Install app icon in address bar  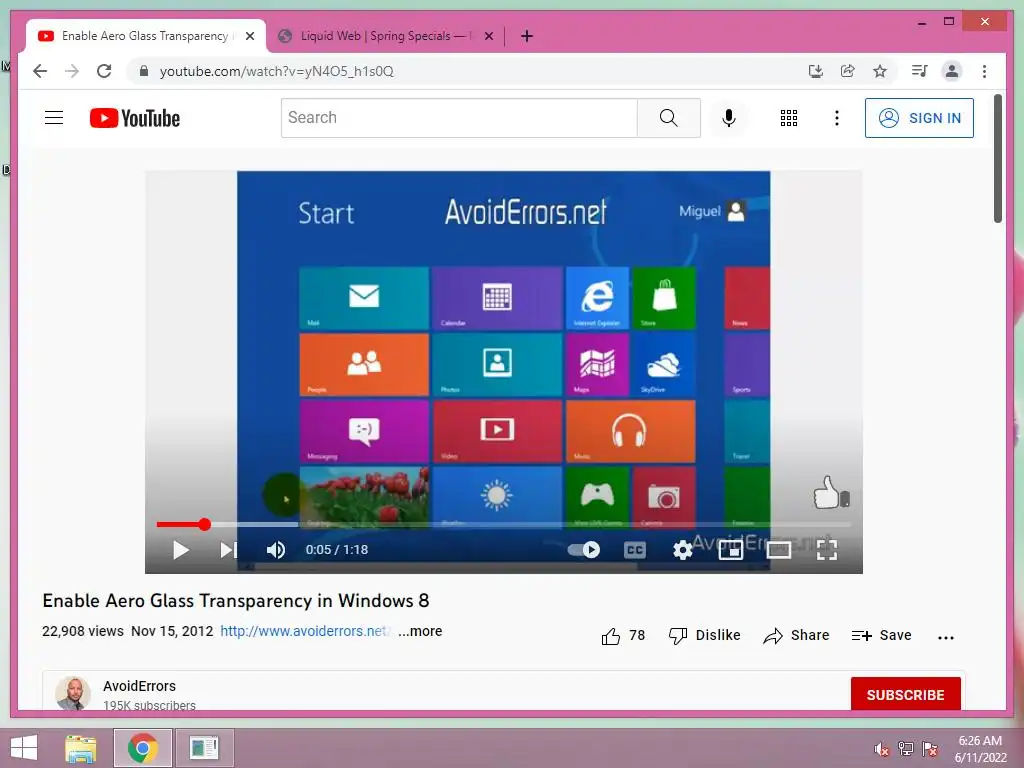pyautogui.click(x=815, y=71)
